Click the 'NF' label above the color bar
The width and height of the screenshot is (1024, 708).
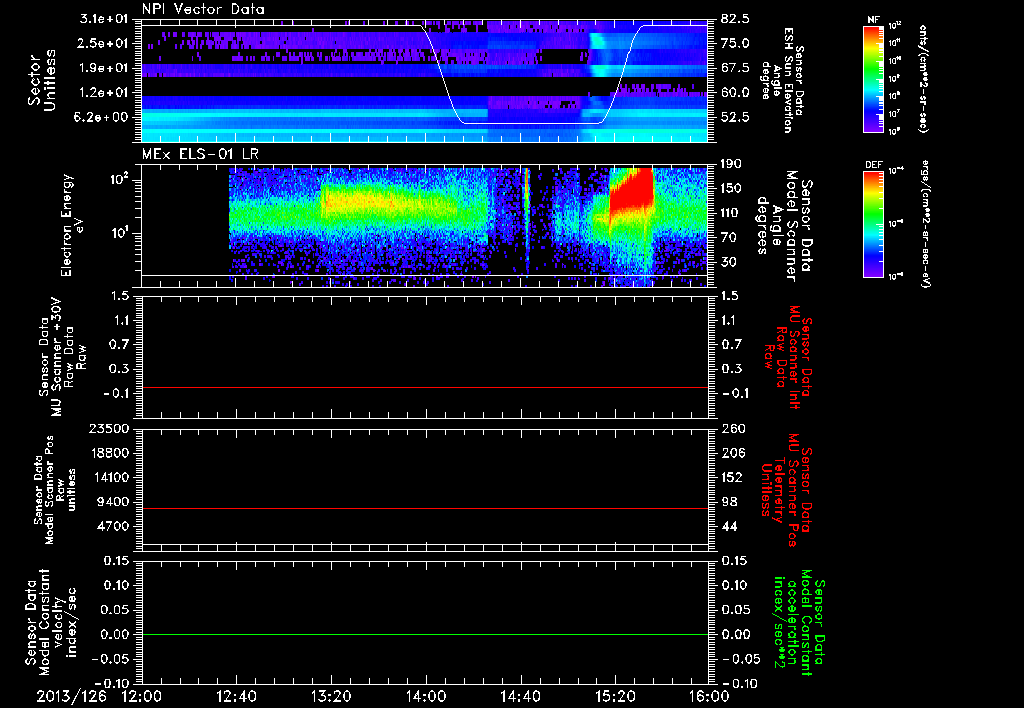point(873,20)
